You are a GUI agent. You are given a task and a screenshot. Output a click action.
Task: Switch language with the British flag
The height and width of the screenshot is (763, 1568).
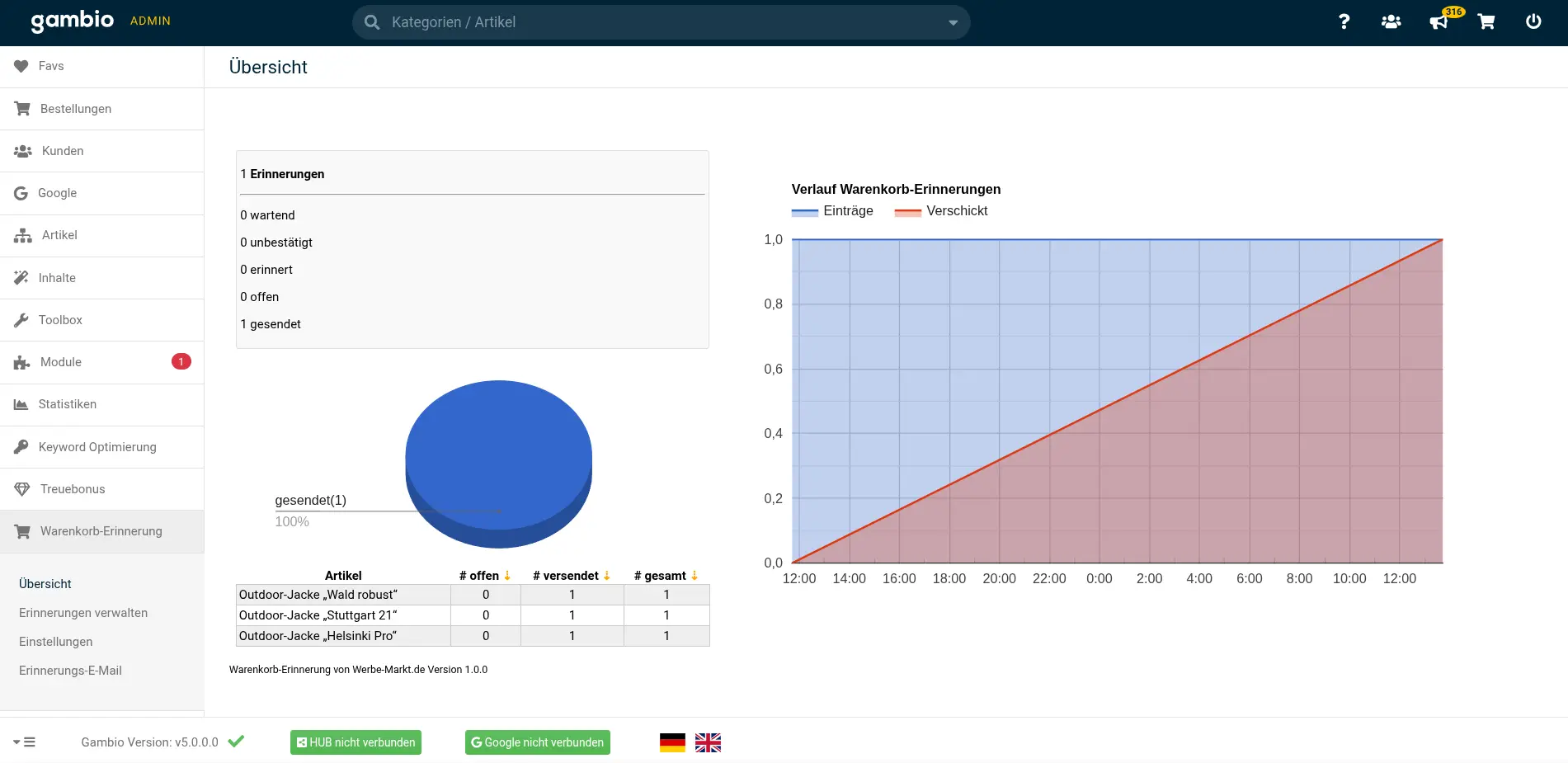[x=708, y=742]
